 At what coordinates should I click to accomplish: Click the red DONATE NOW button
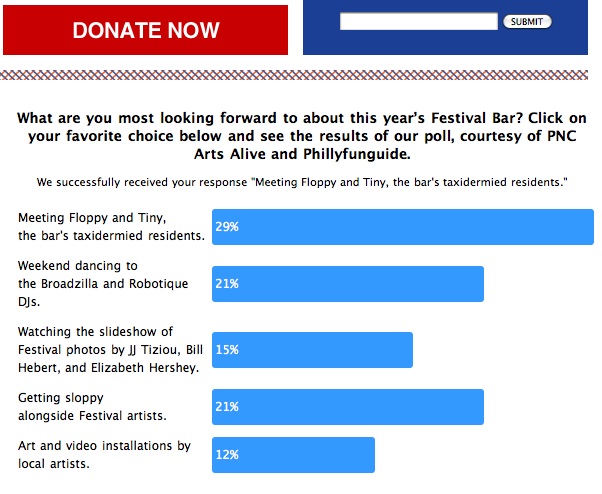click(x=146, y=30)
